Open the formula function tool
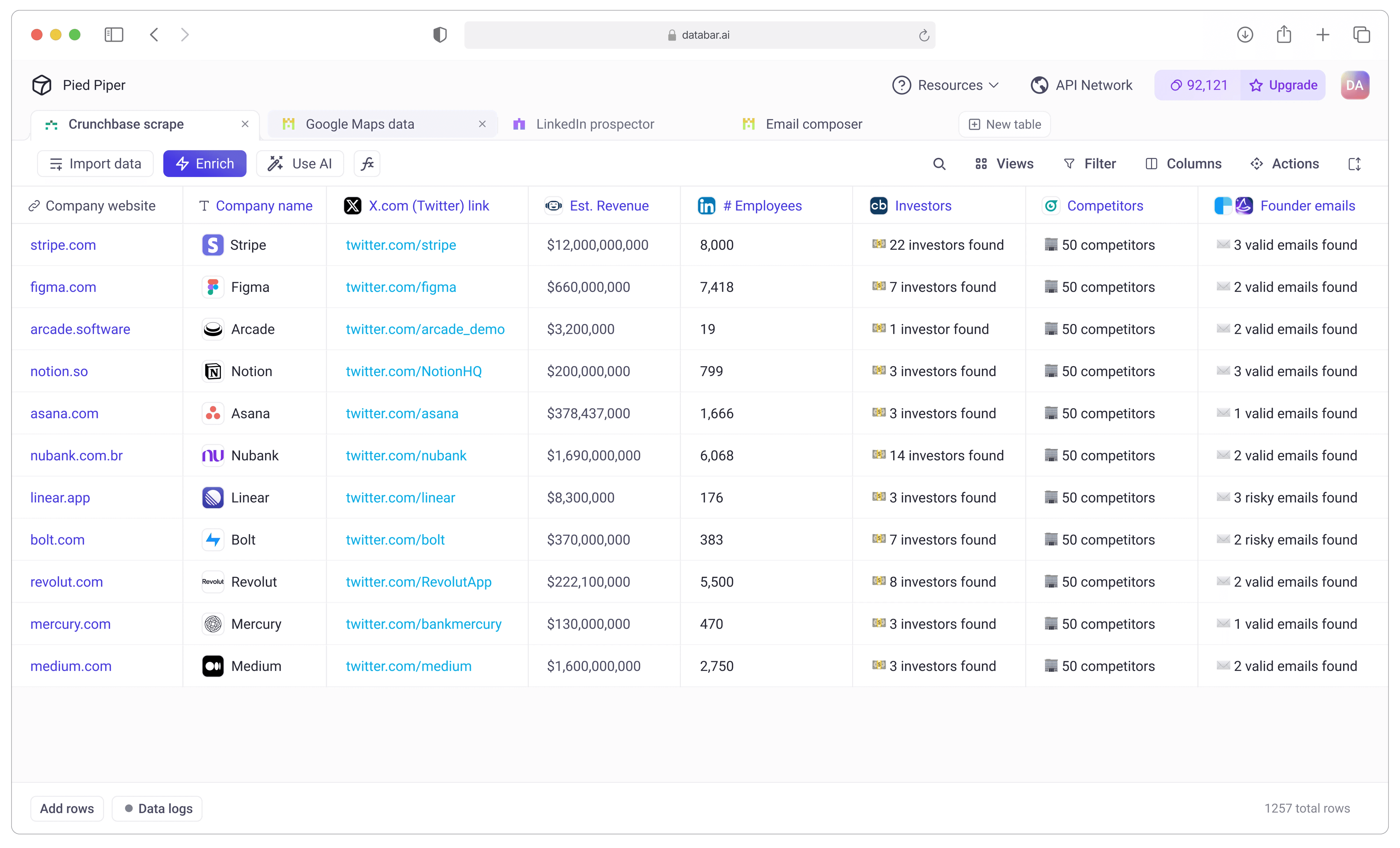 coord(367,164)
